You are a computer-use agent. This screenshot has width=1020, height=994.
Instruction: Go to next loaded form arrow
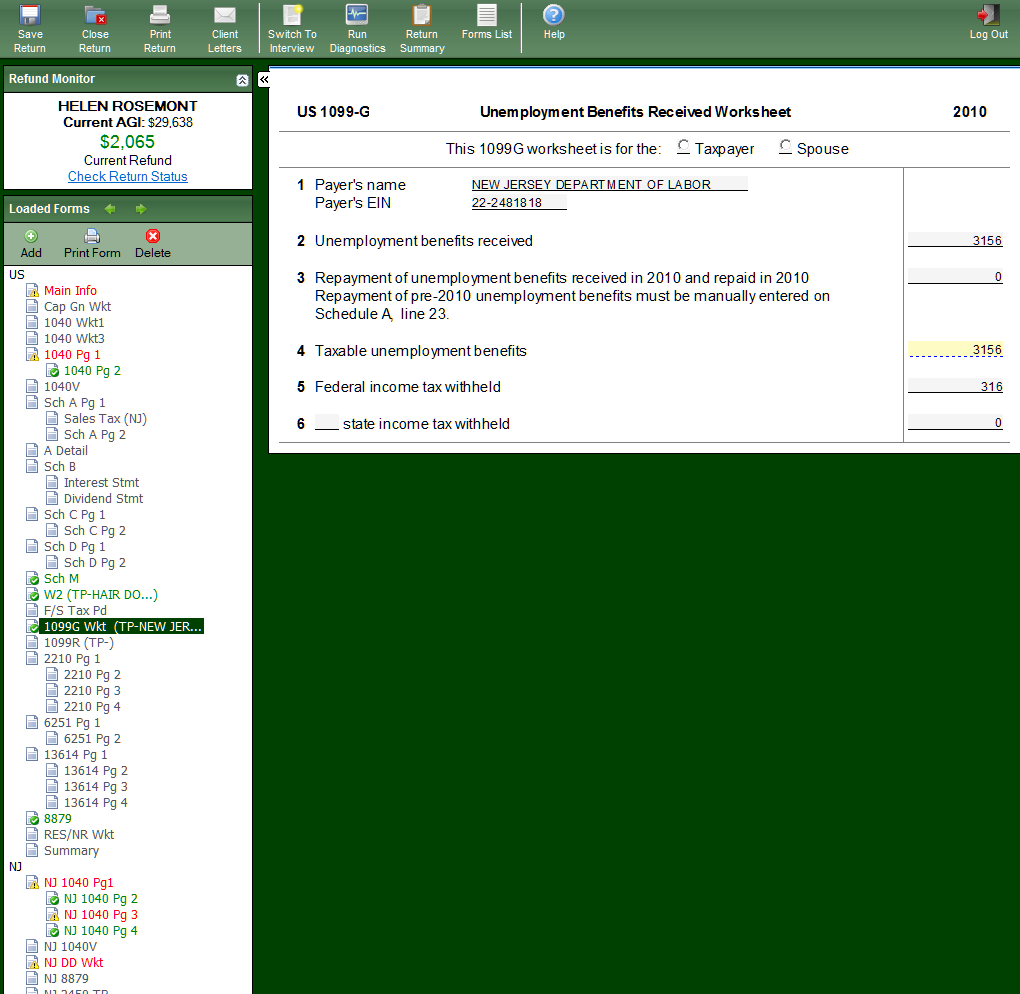(141, 209)
